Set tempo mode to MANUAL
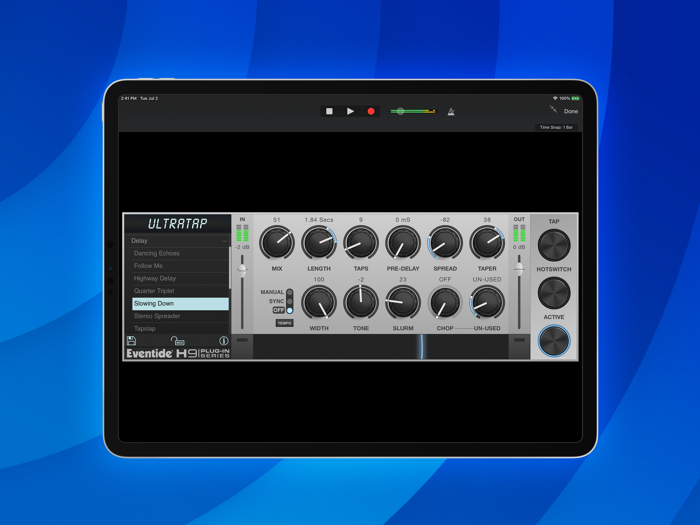Viewport: 700px width, 525px height. coord(290,292)
